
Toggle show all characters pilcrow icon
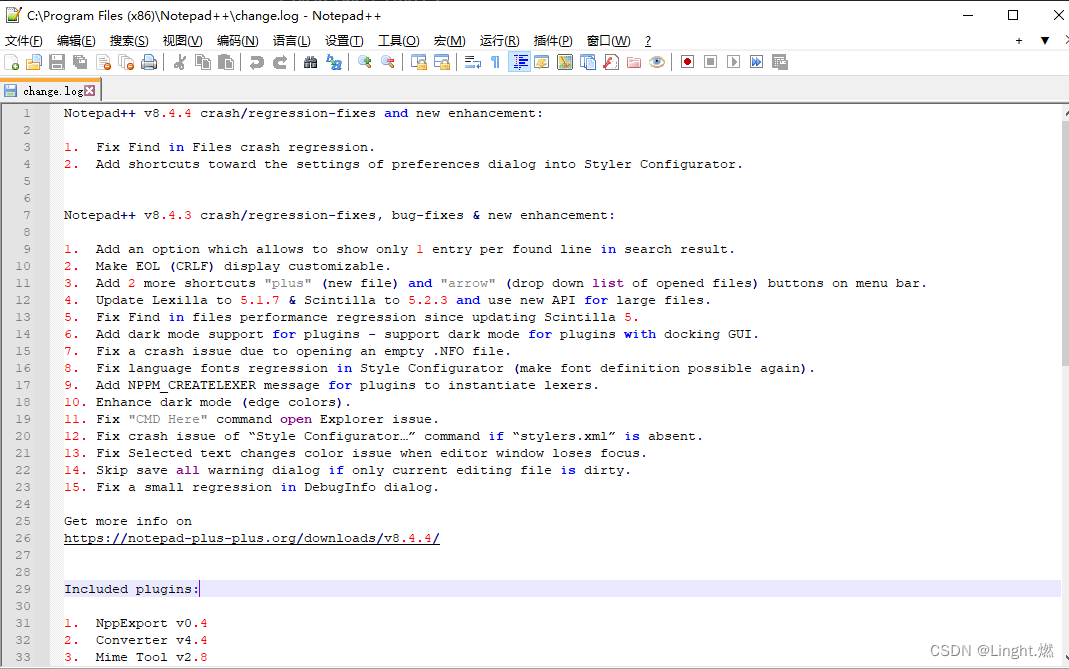coord(496,63)
